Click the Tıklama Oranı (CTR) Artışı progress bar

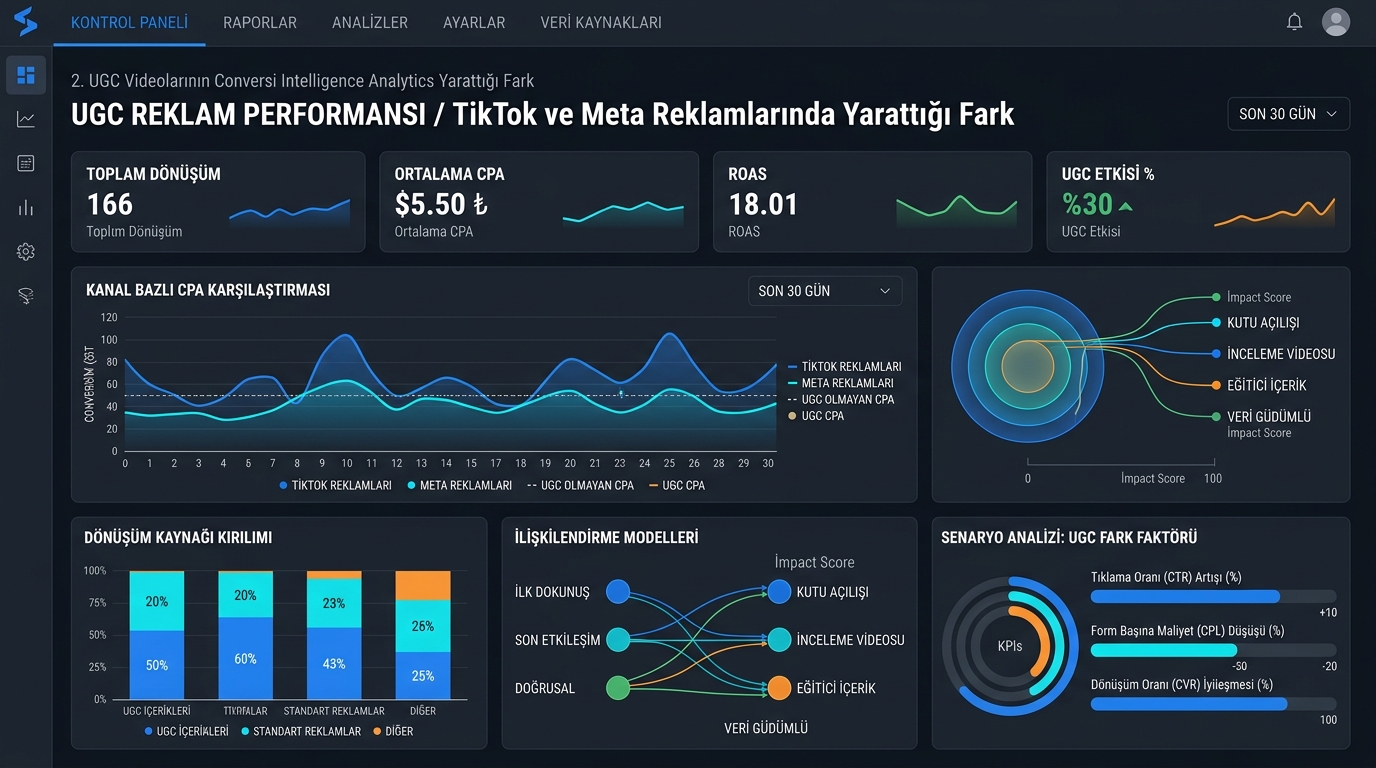(x=1213, y=597)
